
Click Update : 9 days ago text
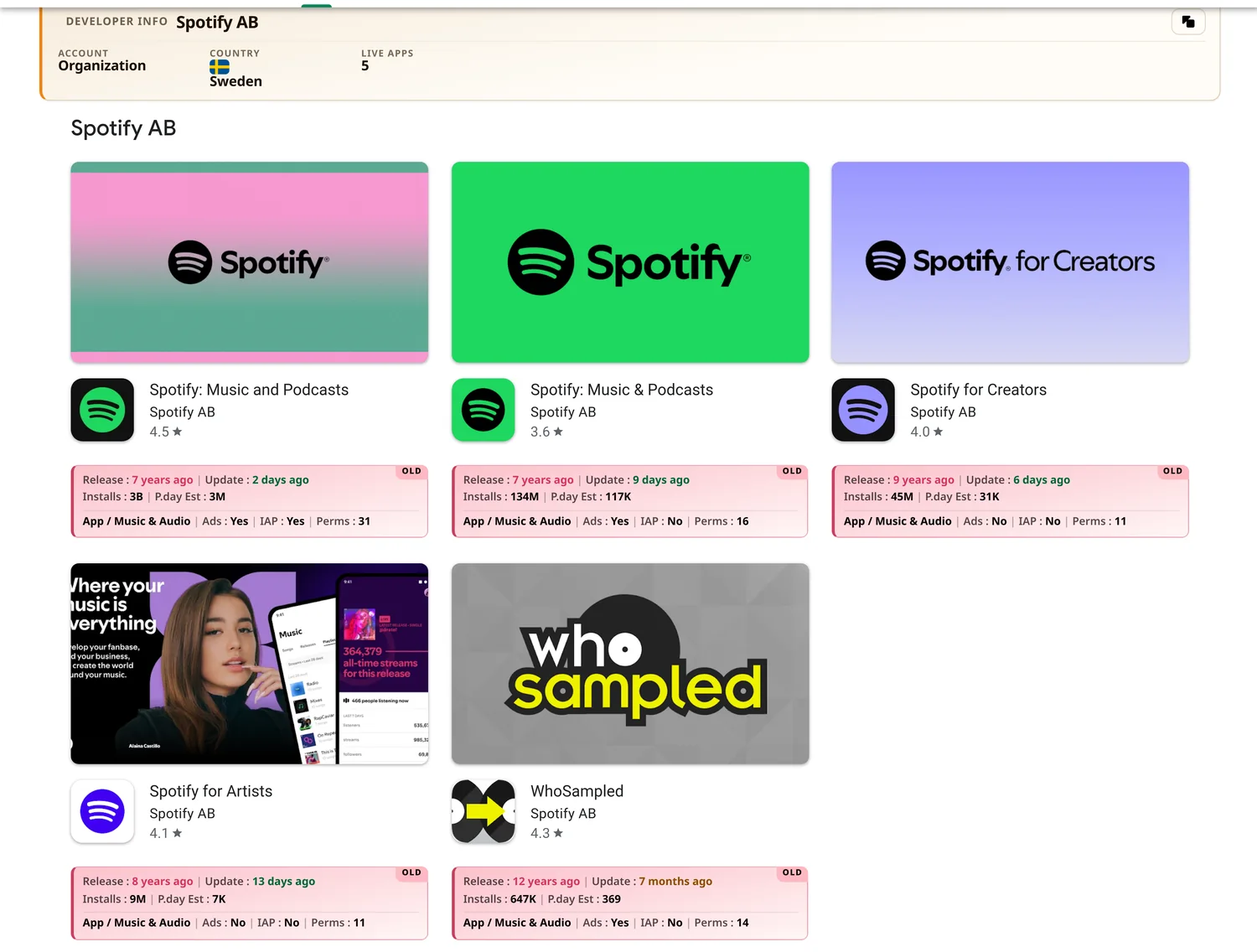pos(638,480)
